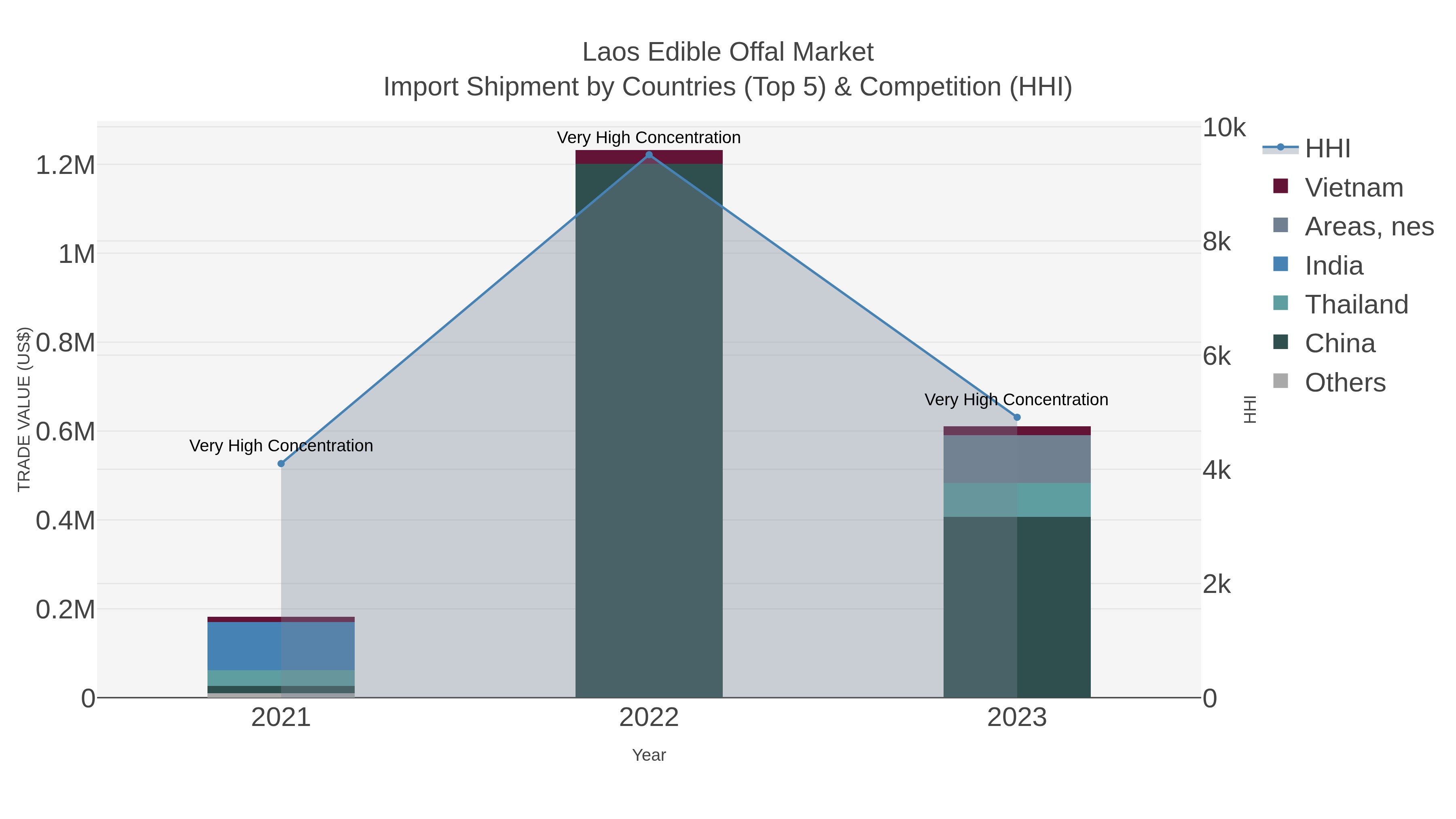Click the chart title 'Laos Edible Offal Market'
Screen dimensions: 1456x819
(x=728, y=52)
